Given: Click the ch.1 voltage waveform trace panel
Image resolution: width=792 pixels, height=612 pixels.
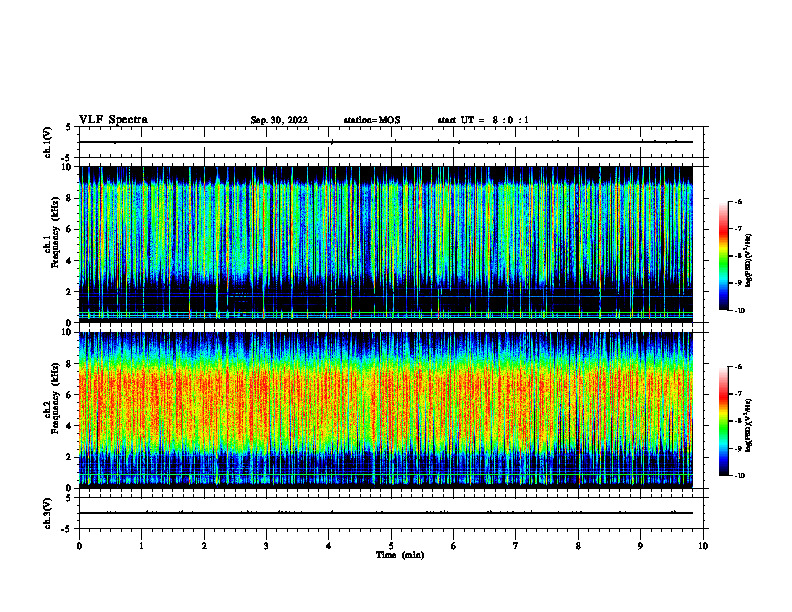Looking at the screenshot, I should (393, 142).
